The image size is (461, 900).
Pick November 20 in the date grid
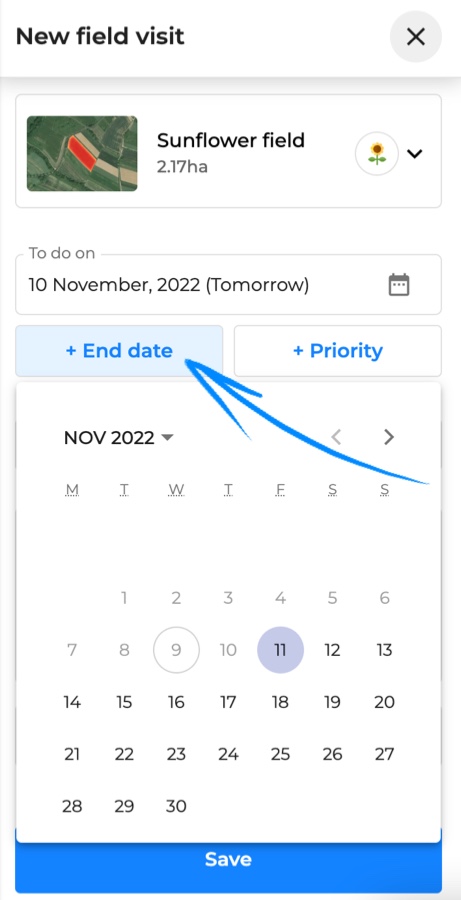(384, 702)
